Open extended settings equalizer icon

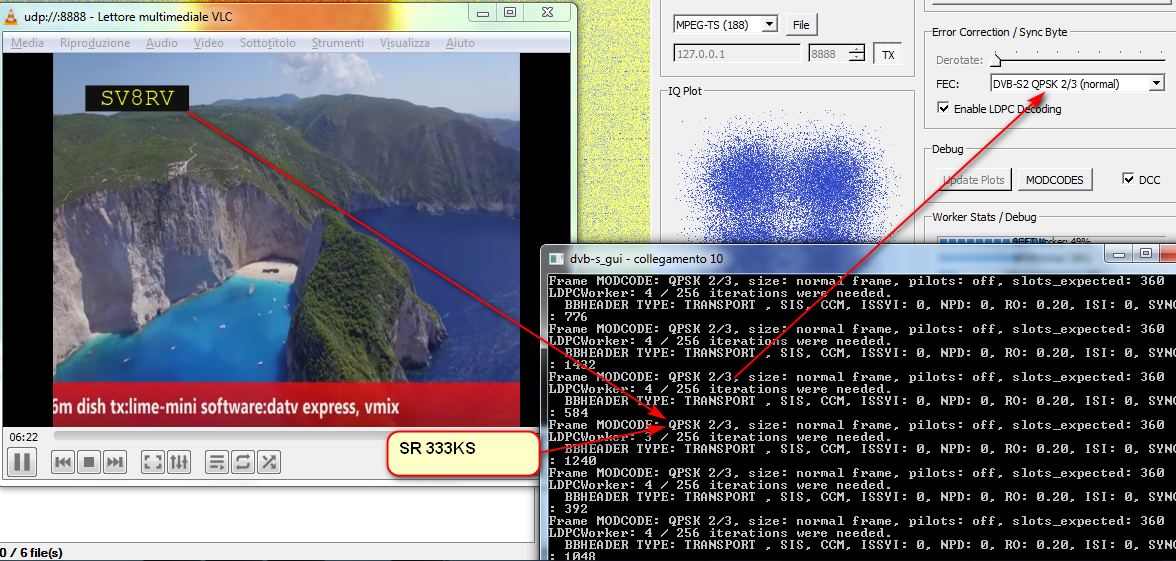tap(178, 462)
